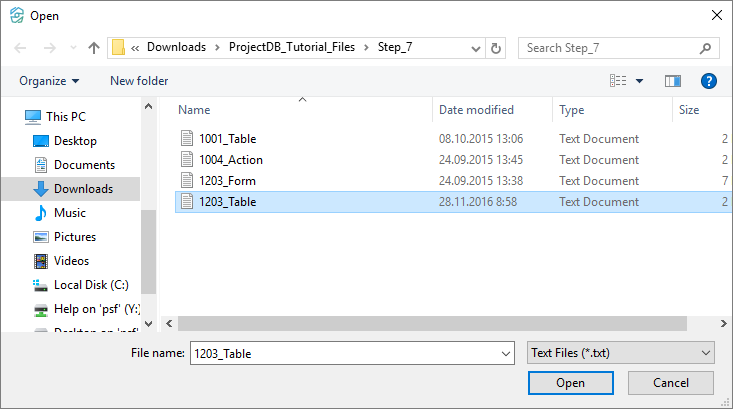
Task: Open Local Disk (C:) in sidebar
Action: (x=91, y=285)
